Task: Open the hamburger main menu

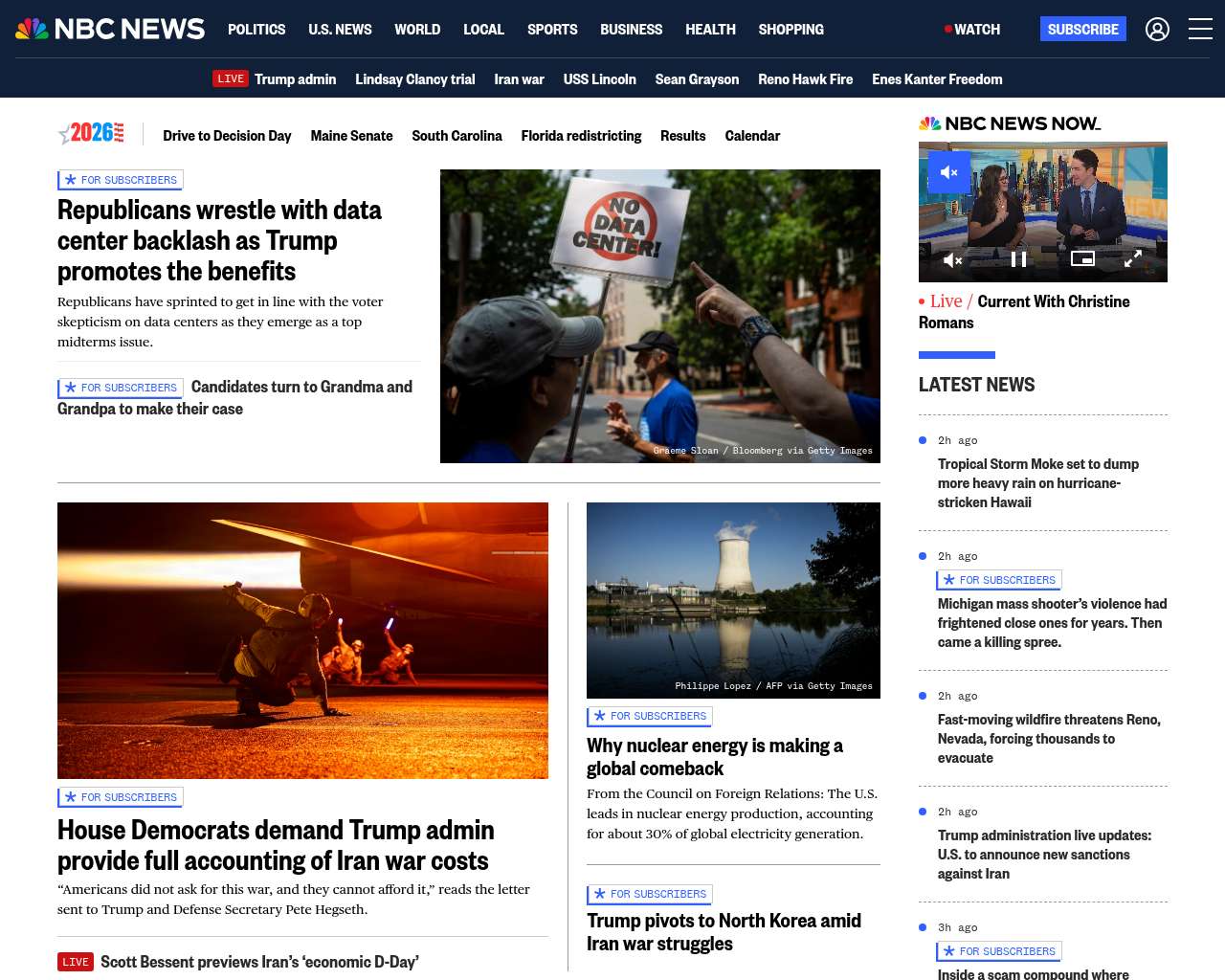Action: point(1200,29)
